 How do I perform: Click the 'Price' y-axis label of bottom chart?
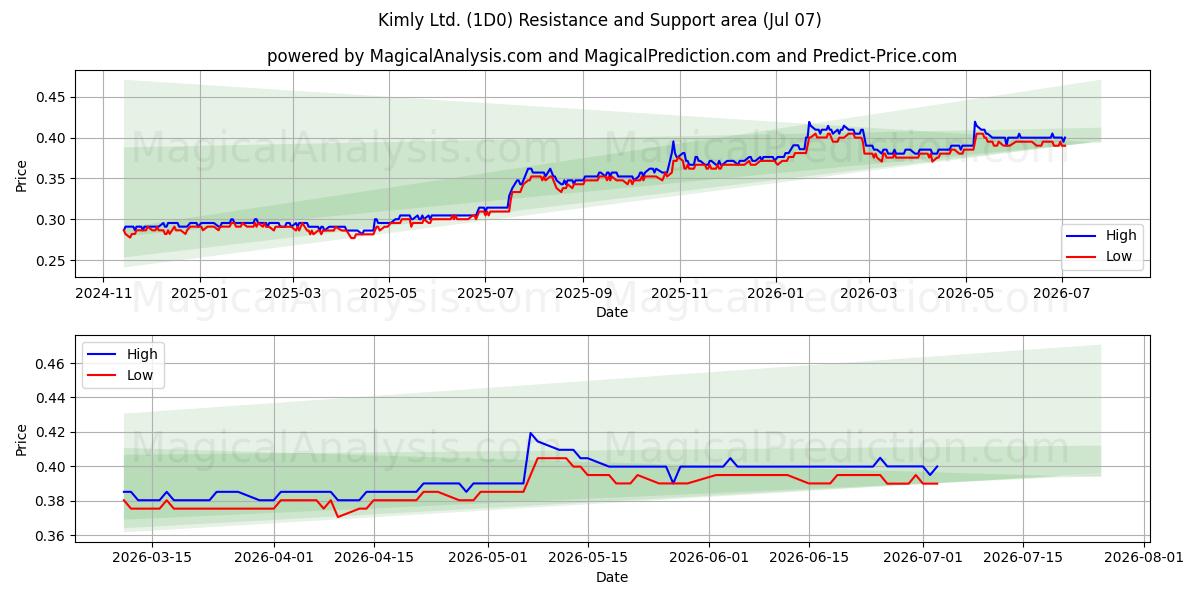click(21, 439)
